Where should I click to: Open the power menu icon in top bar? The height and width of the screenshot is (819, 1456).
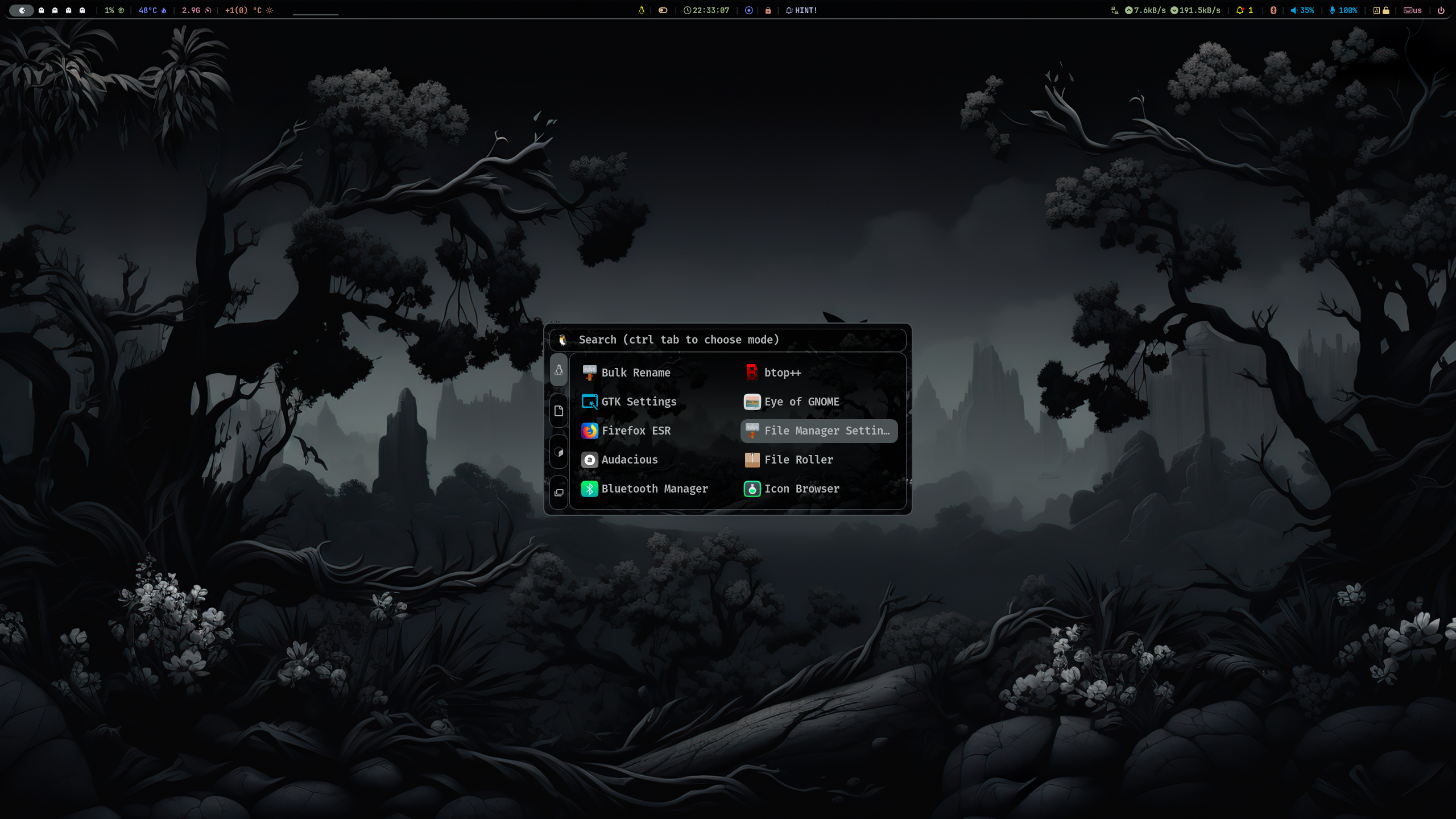pyautogui.click(x=1441, y=10)
